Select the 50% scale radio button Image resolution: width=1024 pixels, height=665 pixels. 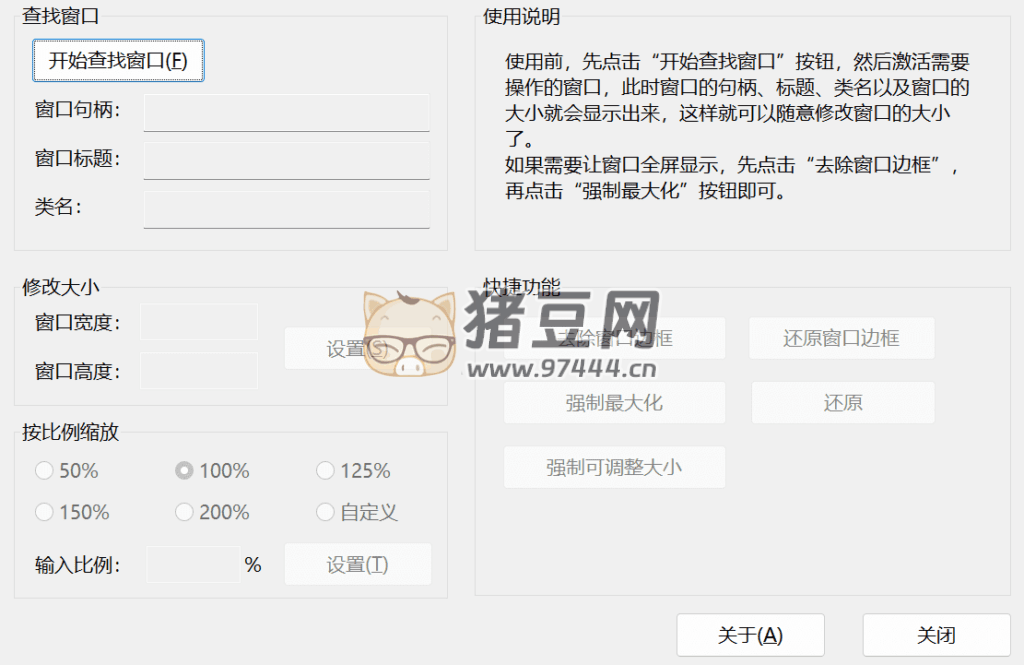click(x=44, y=471)
